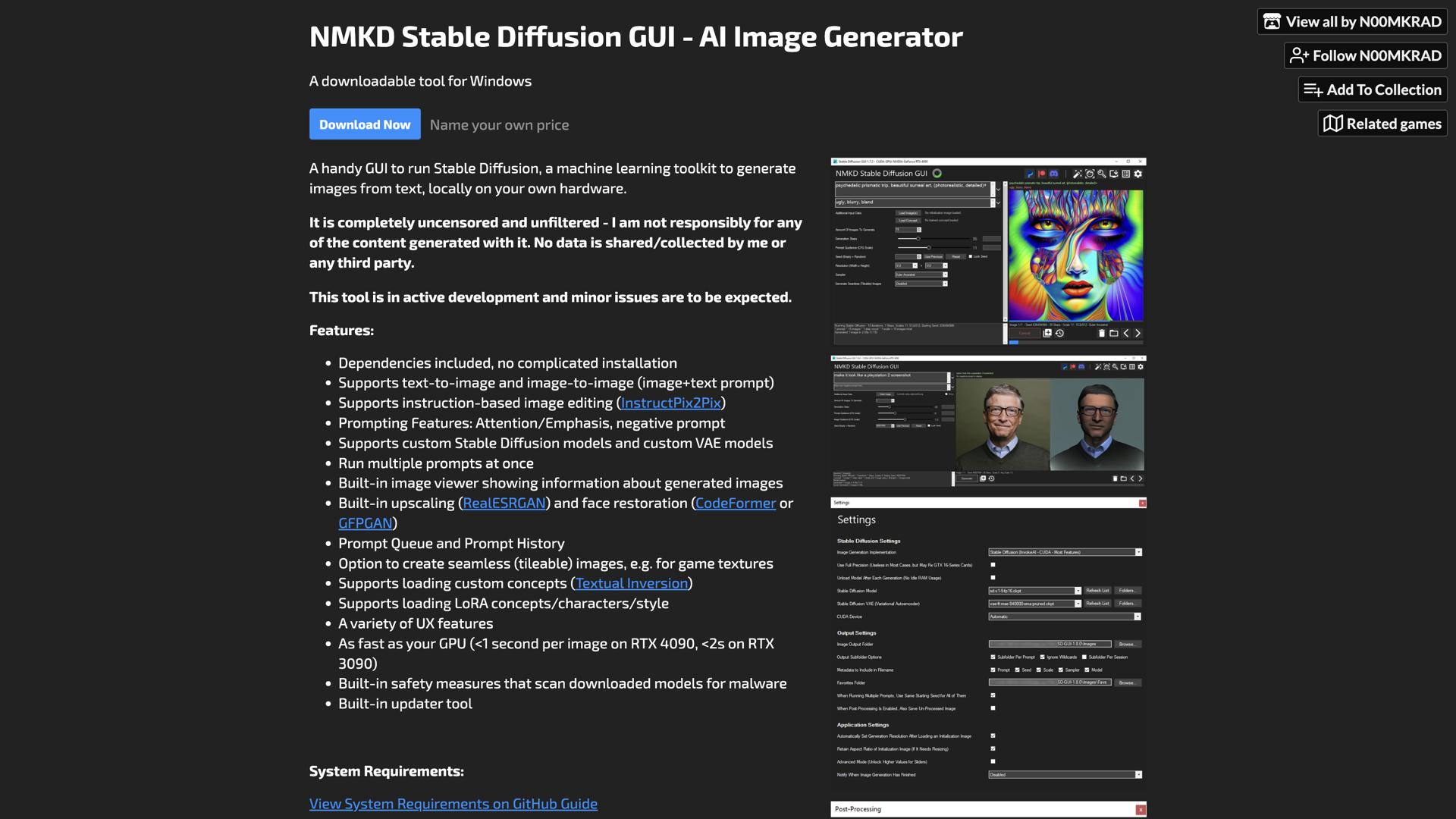1456x819 pixels.
Task: Open the Stable Diffusion Model dropdown
Action: [x=1077, y=591]
